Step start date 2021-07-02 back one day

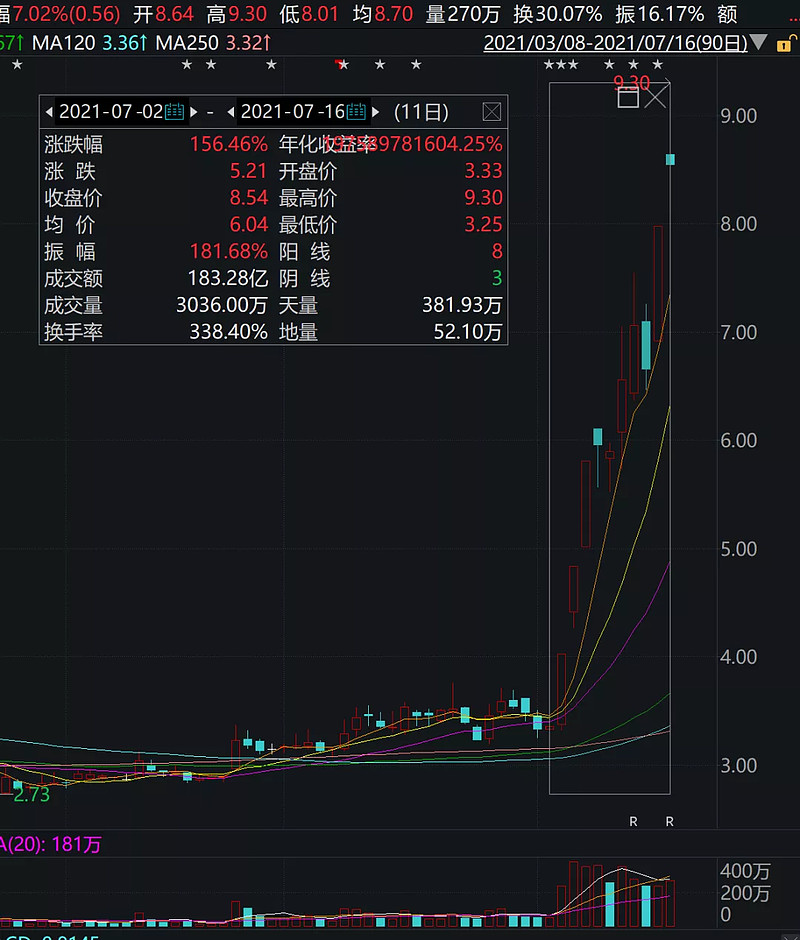tap(49, 112)
